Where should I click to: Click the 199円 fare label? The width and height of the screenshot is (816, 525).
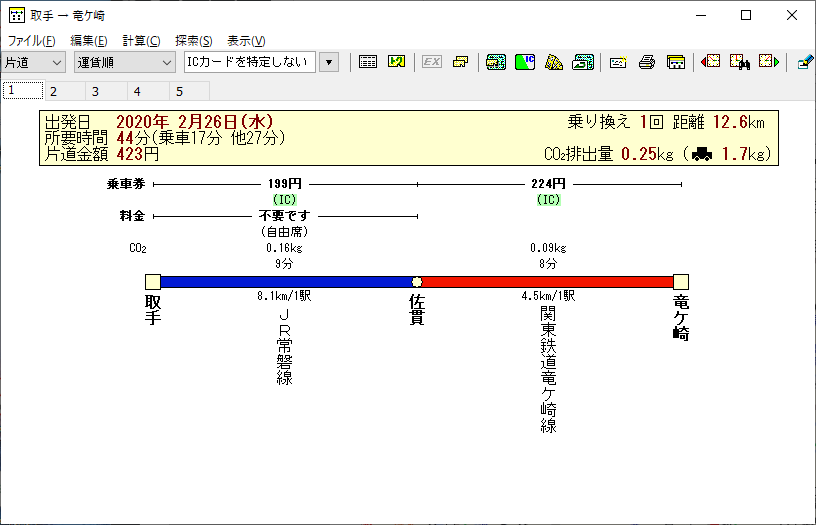point(285,184)
